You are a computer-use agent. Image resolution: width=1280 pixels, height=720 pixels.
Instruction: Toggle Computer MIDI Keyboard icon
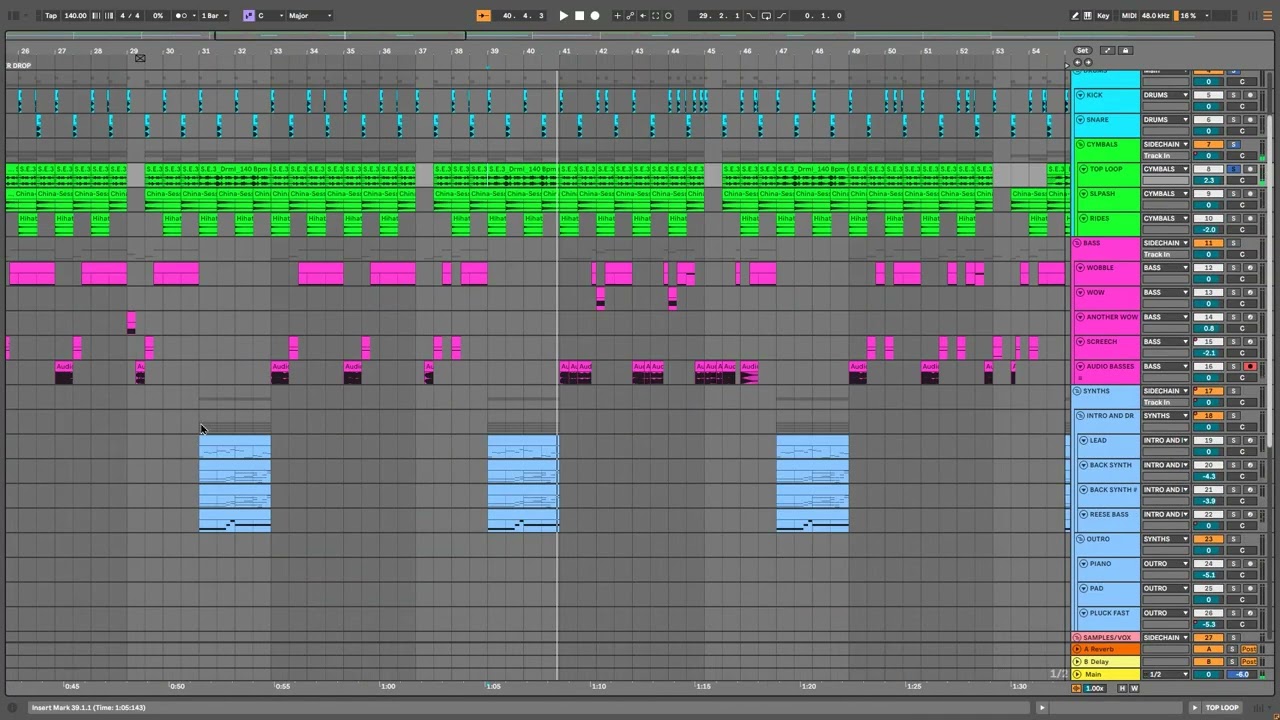click(x=1088, y=15)
